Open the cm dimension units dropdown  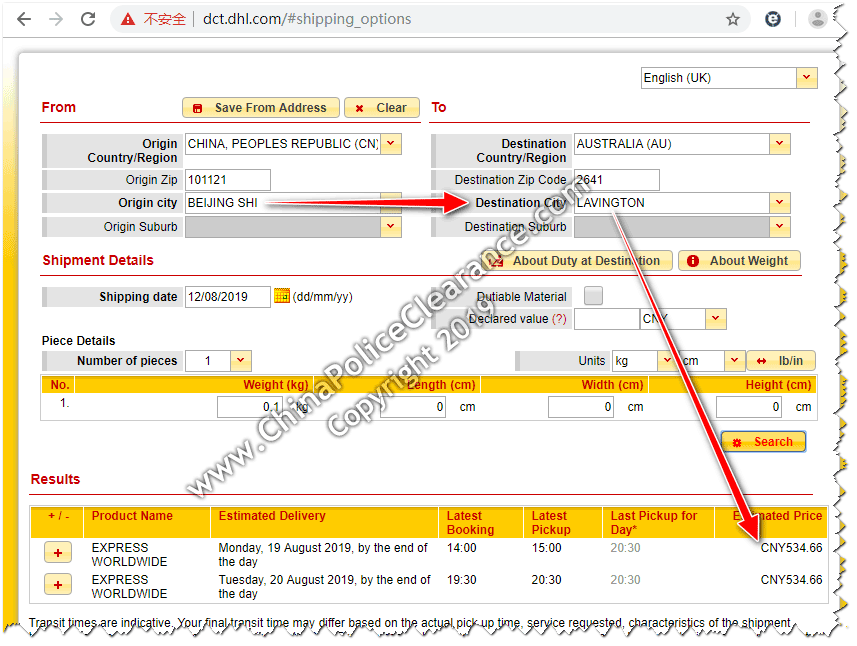pos(735,361)
